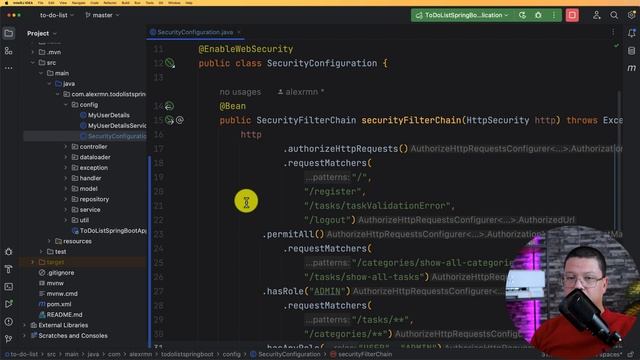
Task: Click gutter bean icon on line 12
Action: pyautogui.click(x=170, y=63)
